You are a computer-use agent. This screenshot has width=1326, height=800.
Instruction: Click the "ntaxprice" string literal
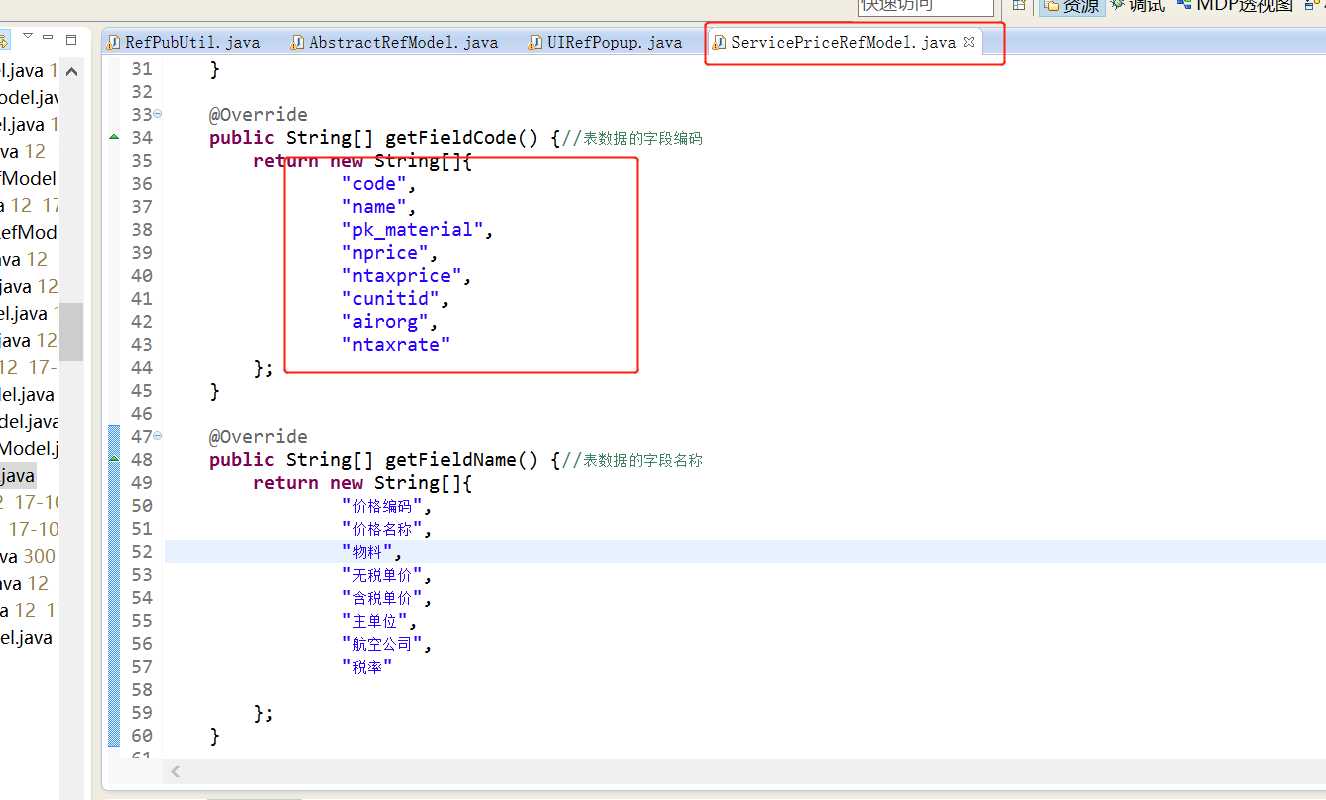click(x=402, y=276)
